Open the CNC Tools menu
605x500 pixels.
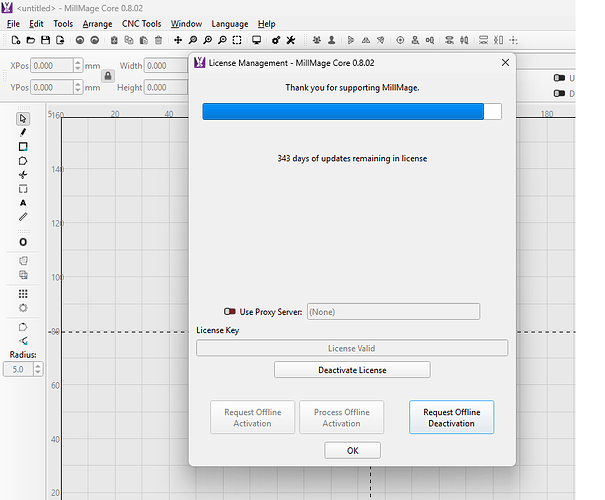tap(142, 24)
